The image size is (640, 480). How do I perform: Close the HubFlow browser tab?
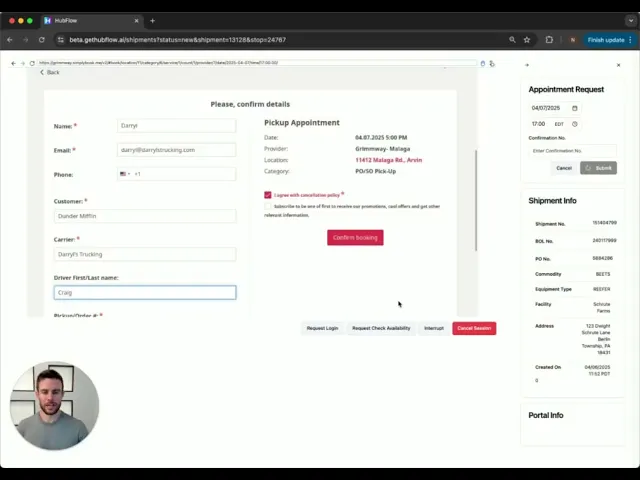(136, 21)
